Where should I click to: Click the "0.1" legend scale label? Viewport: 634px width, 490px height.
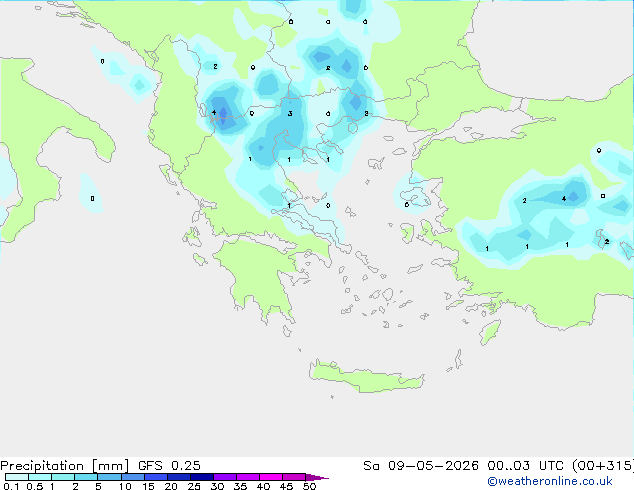click(x=11, y=486)
